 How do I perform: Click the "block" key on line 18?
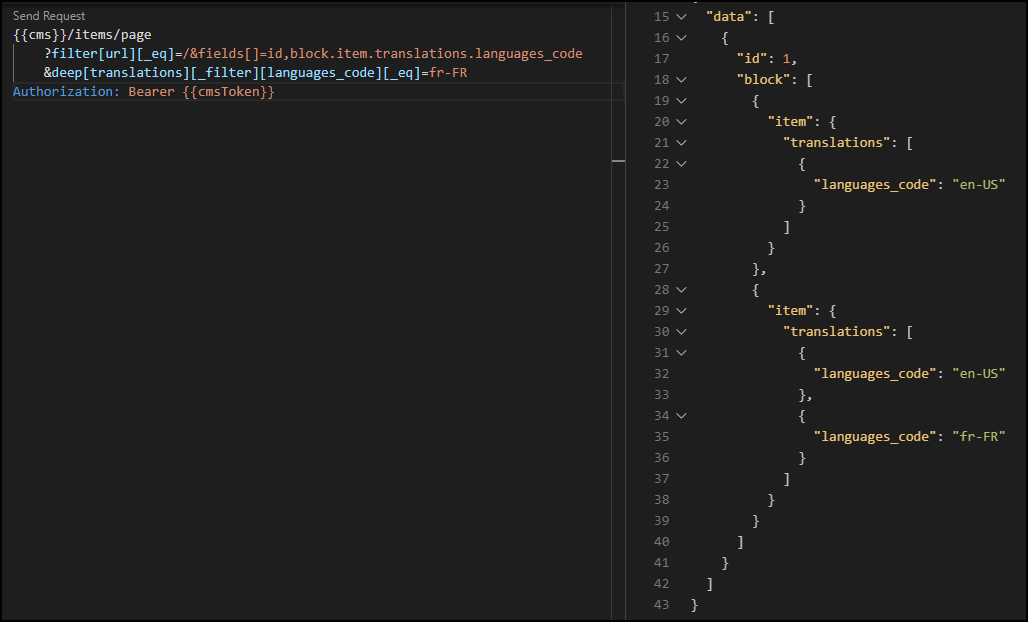[x=764, y=80]
